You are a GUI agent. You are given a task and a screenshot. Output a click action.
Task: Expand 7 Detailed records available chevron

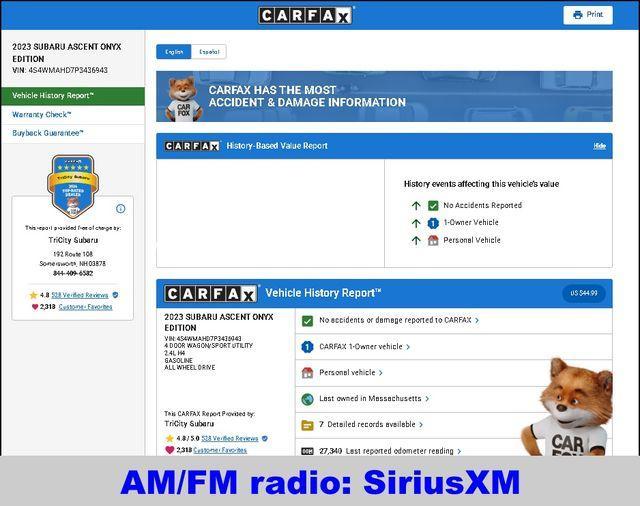[x=421, y=425]
